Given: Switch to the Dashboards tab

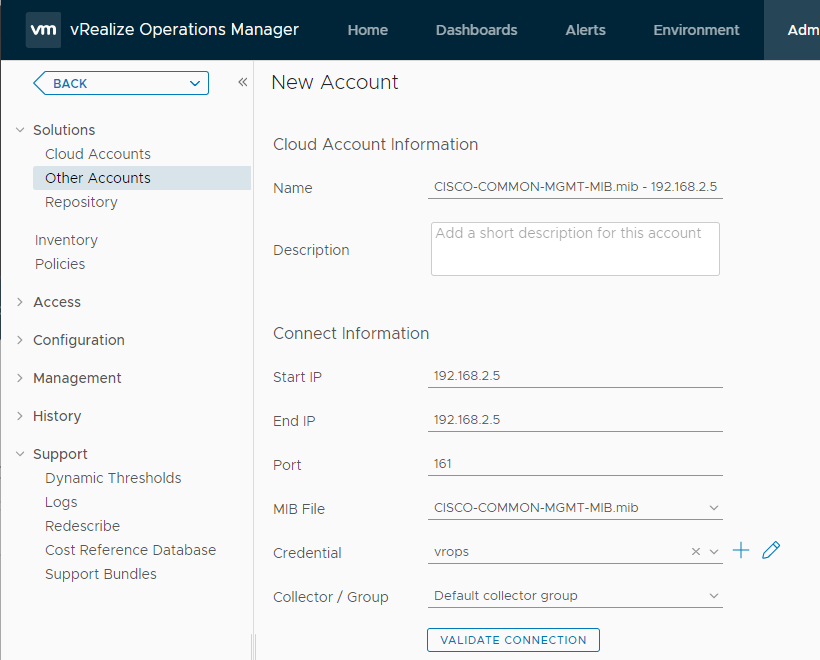Looking at the screenshot, I should pyautogui.click(x=476, y=30).
